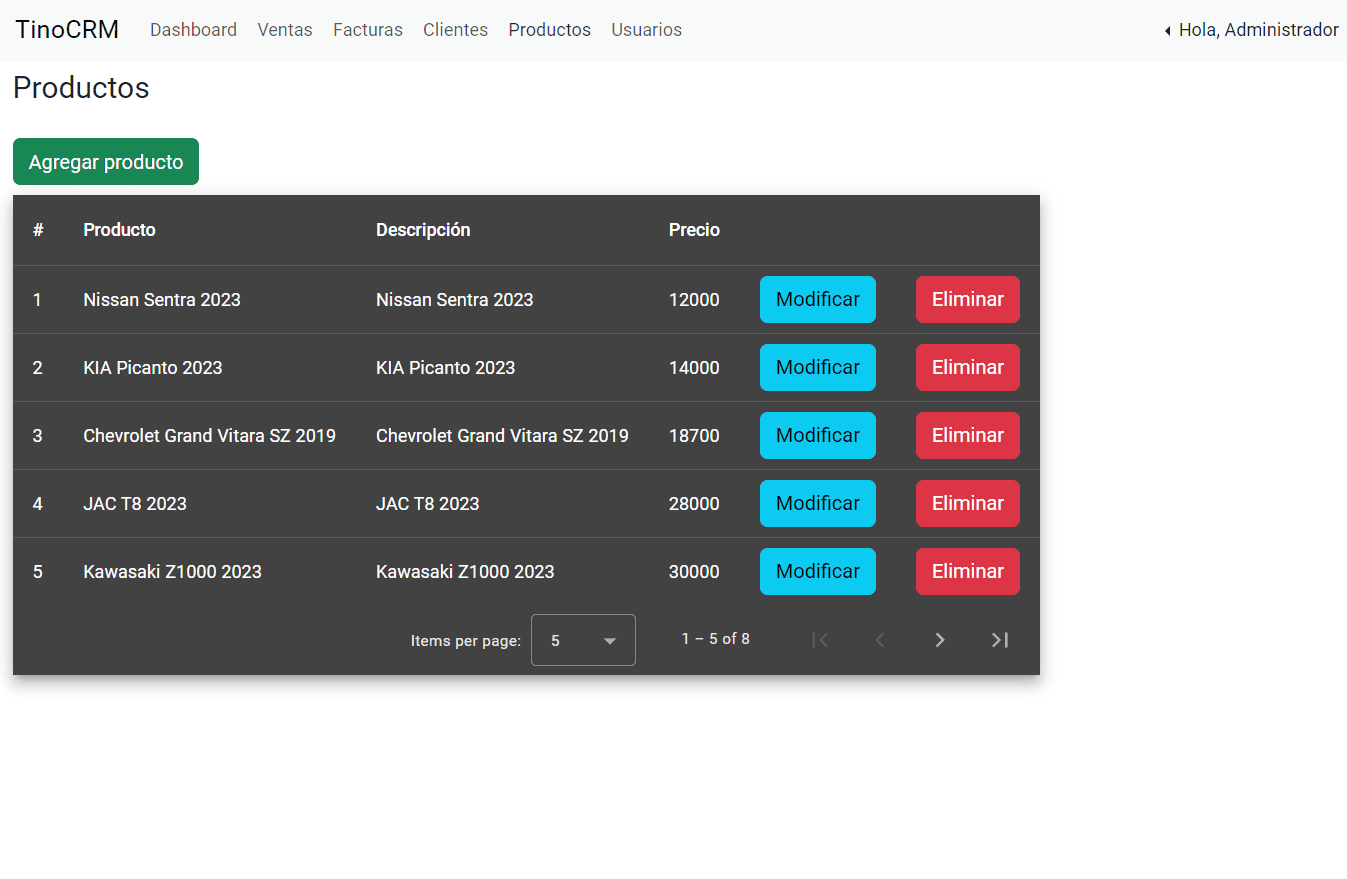Delete the JAC T8 2023 product
Screen dimensions: 1347x879
pyautogui.click(x=968, y=504)
